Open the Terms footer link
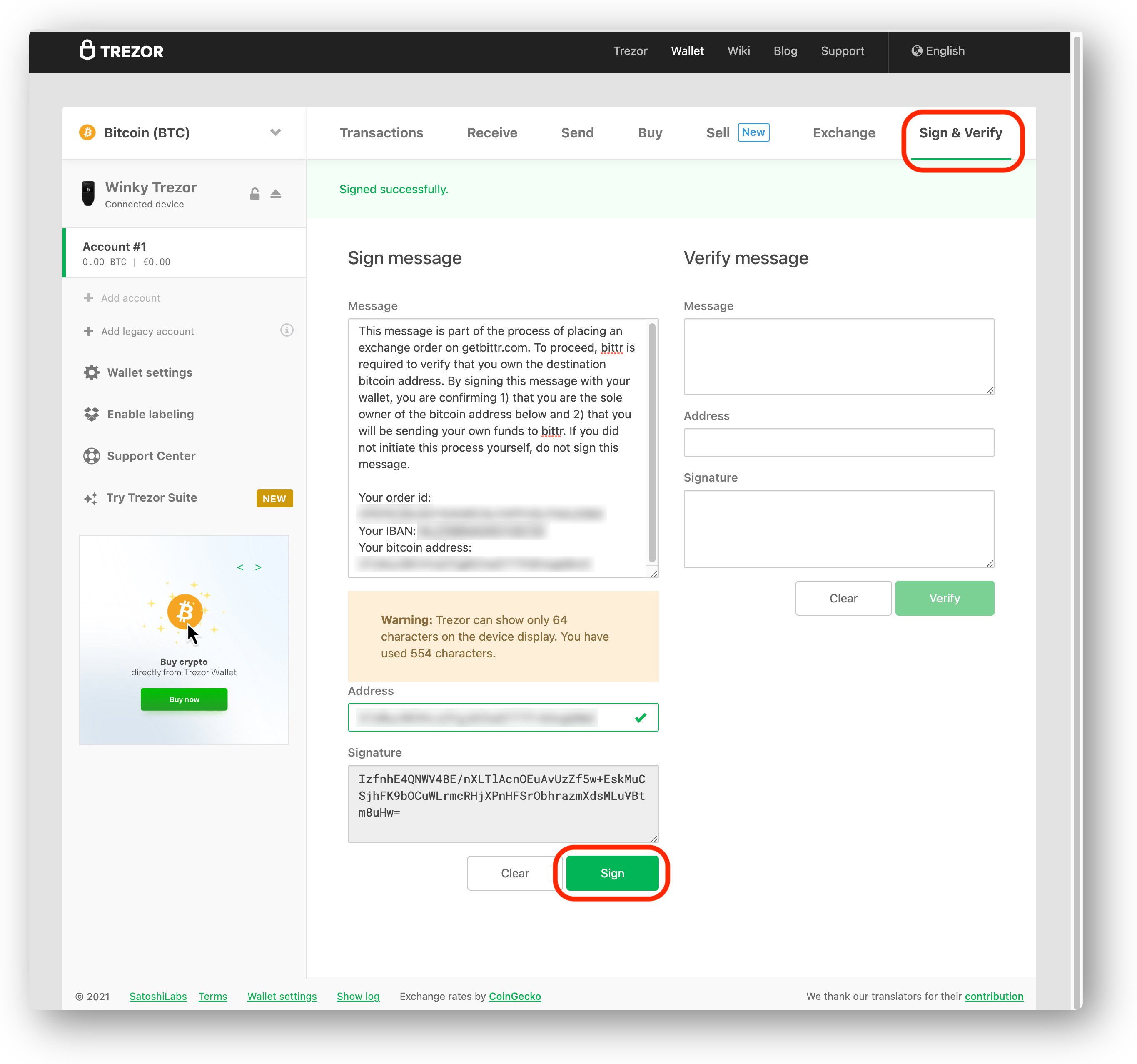The height and width of the screenshot is (1064, 1137). [x=213, y=996]
